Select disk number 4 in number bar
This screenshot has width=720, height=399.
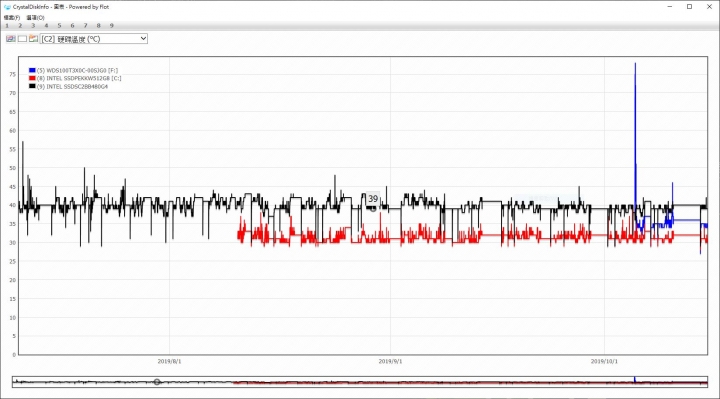[x=46, y=26]
